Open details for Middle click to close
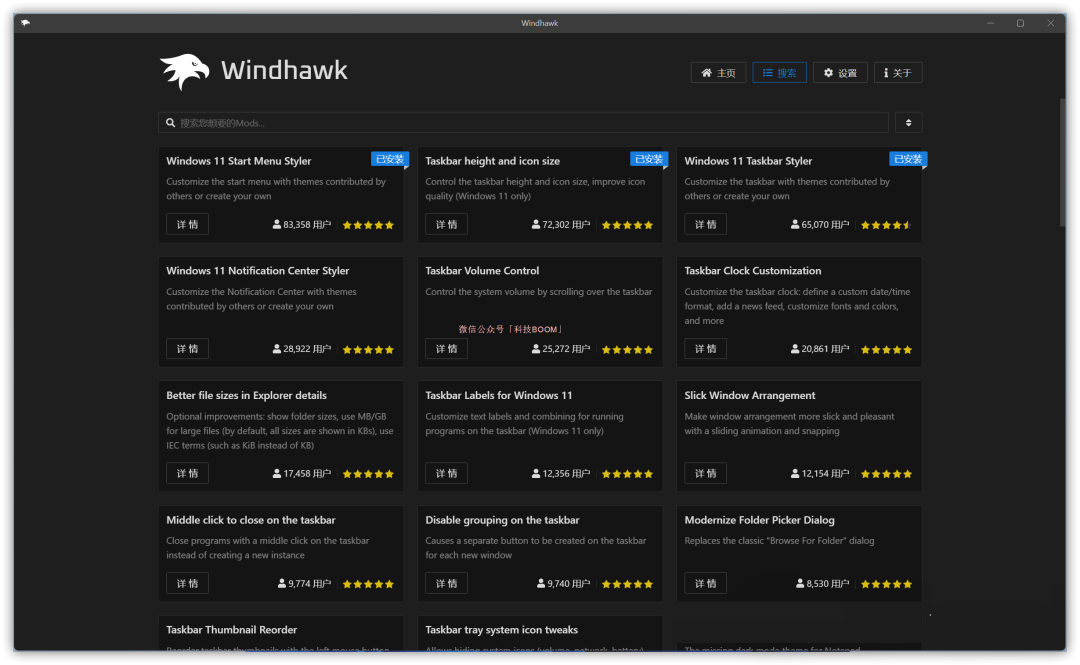Screen dimensions: 1080x665 click(x=187, y=584)
